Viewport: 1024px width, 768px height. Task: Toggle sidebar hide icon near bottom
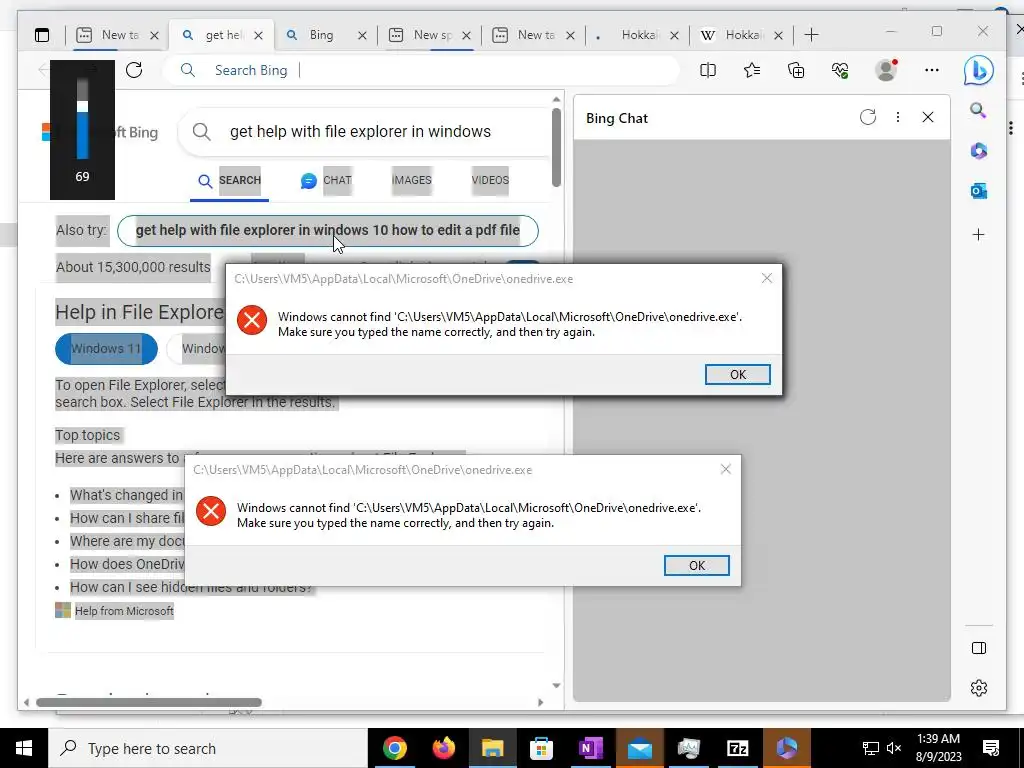[978, 648]
